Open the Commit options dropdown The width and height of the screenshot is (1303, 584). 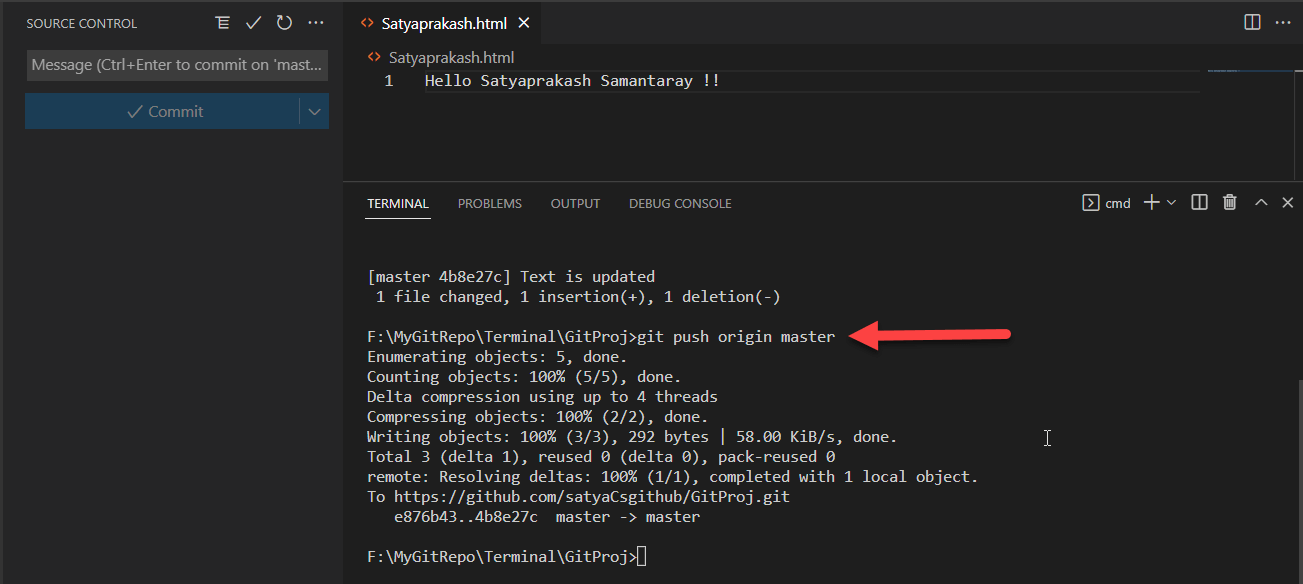314,111
